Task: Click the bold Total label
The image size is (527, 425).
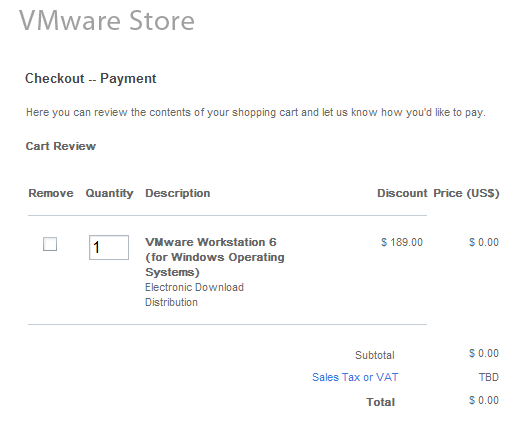Action: [x=380, y=402]
